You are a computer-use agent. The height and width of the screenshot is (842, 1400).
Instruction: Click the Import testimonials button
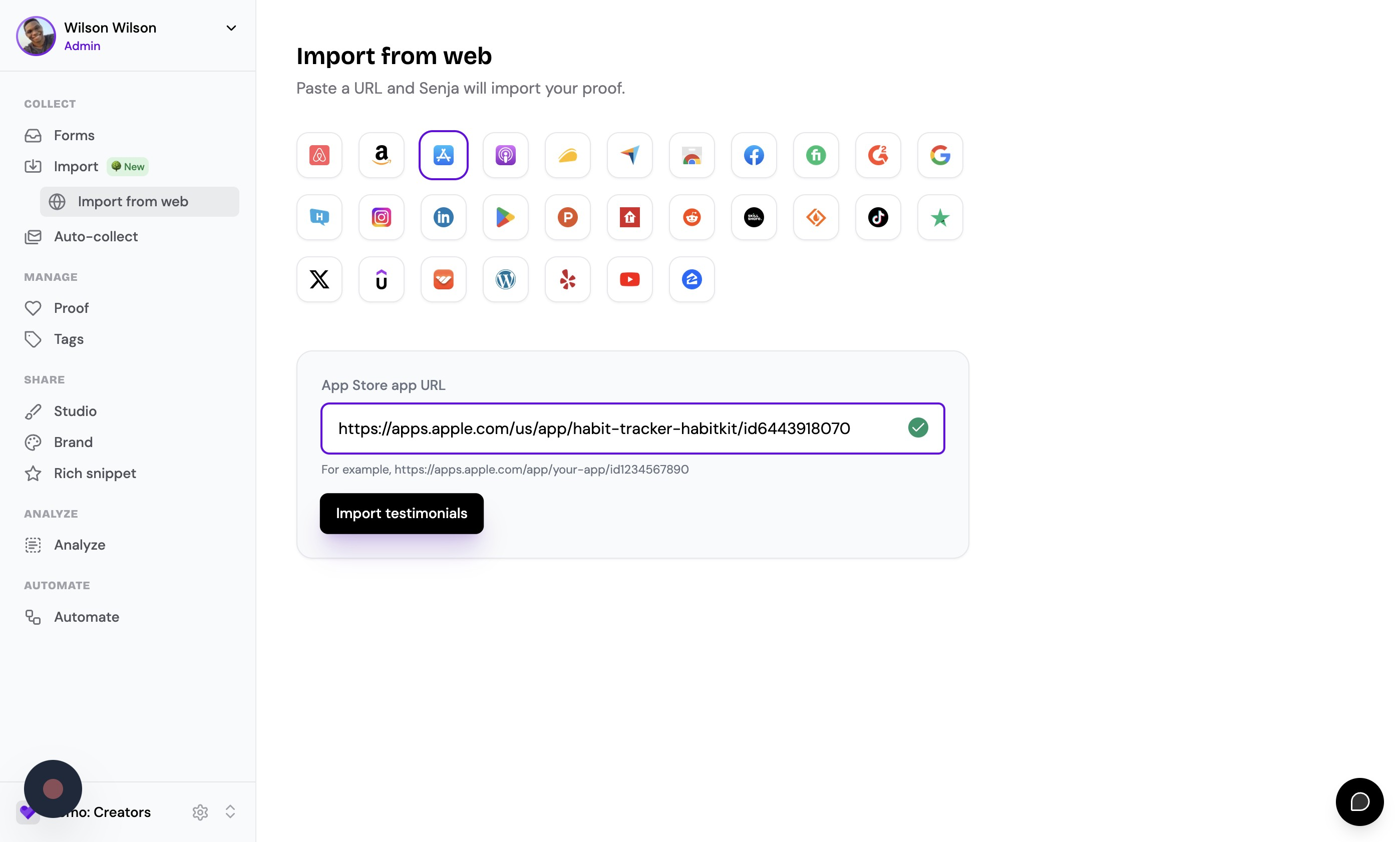coord(401,513)
